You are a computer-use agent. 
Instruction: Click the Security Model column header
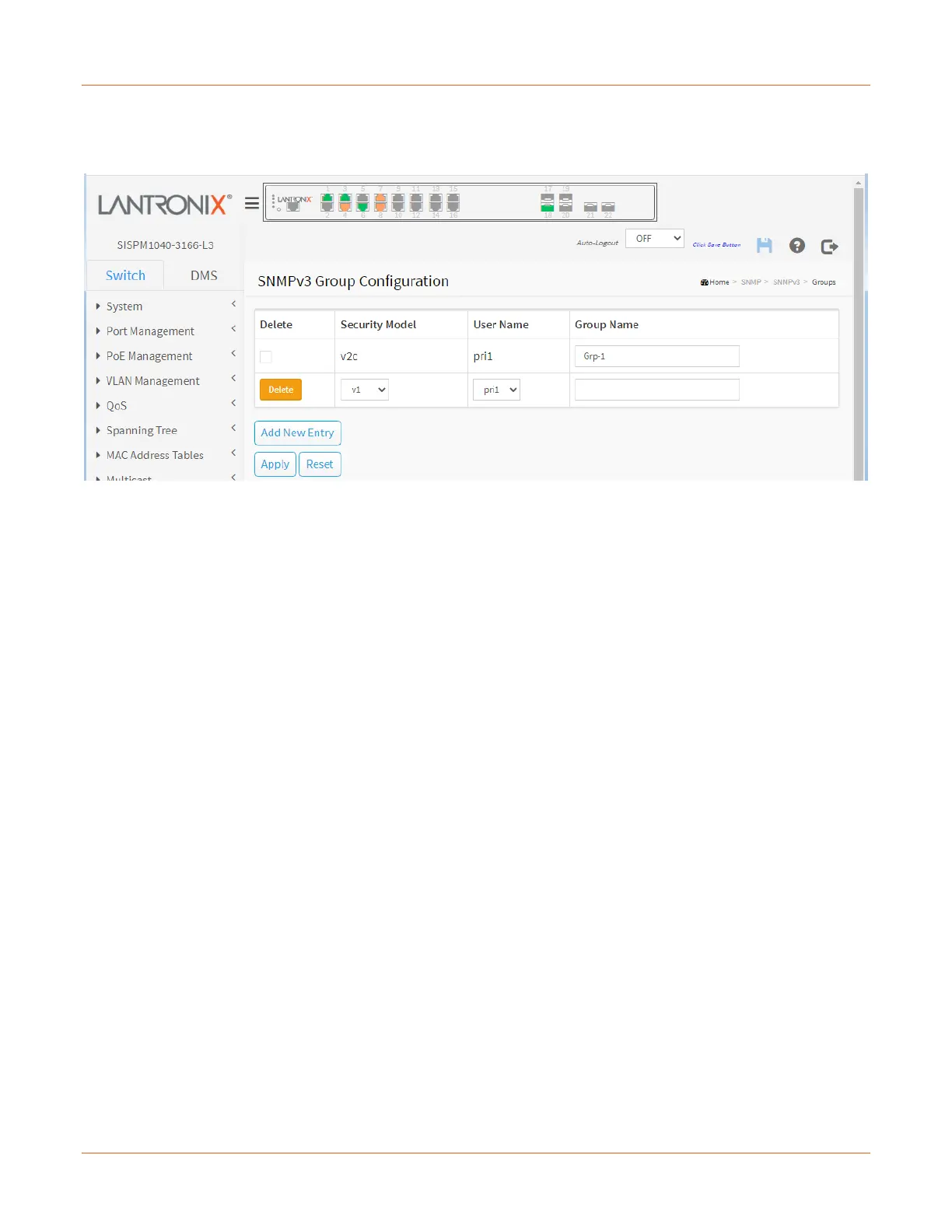coord(379,324)
